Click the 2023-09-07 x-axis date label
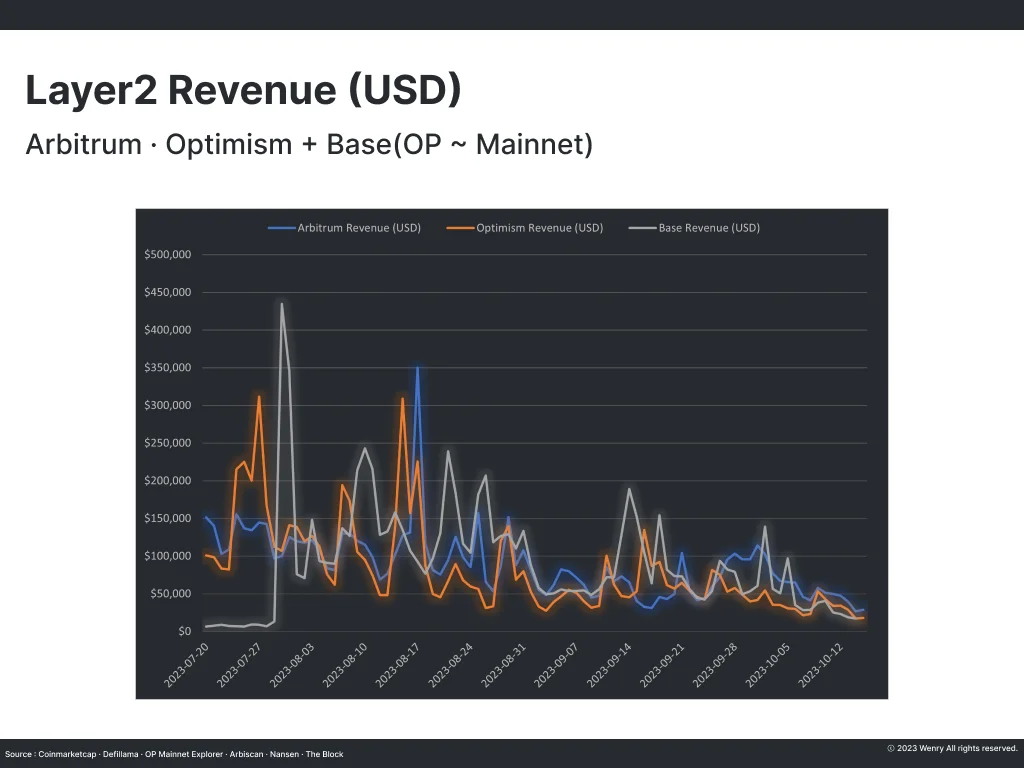The width and height of the screenshot is (1024, 768). click(556, 665)
